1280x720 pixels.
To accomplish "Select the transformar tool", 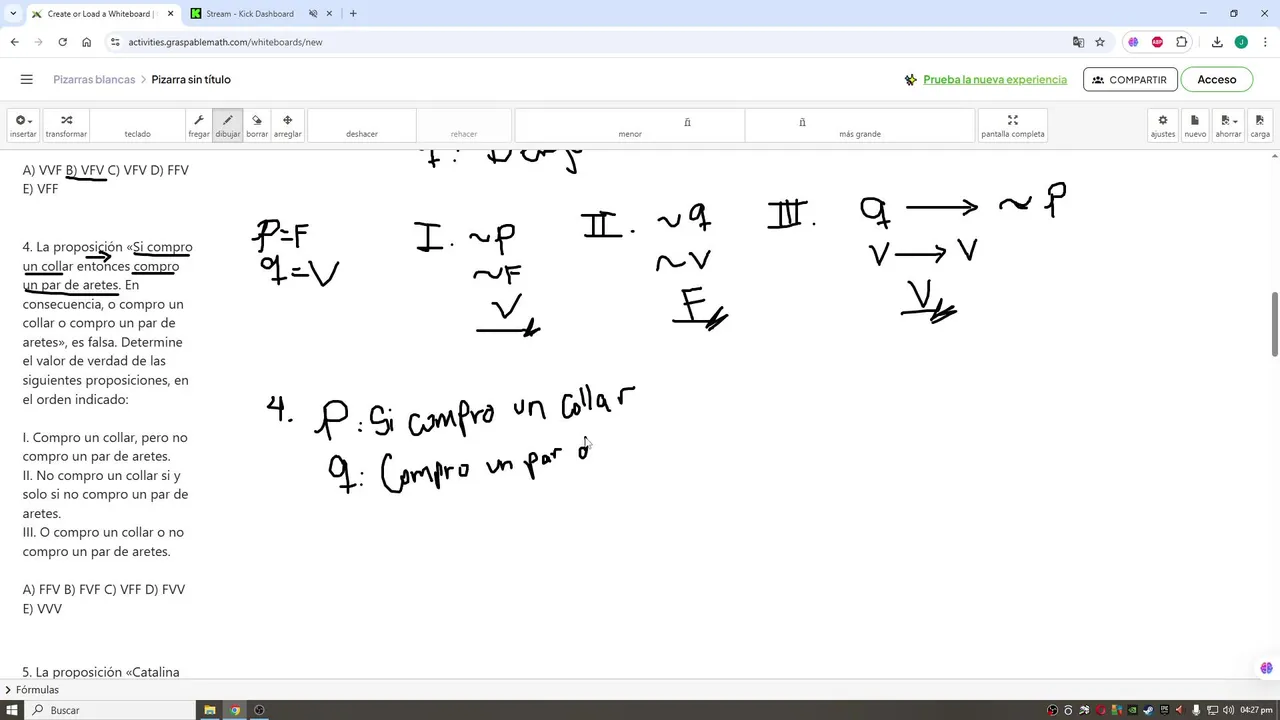I will [66, 126].
